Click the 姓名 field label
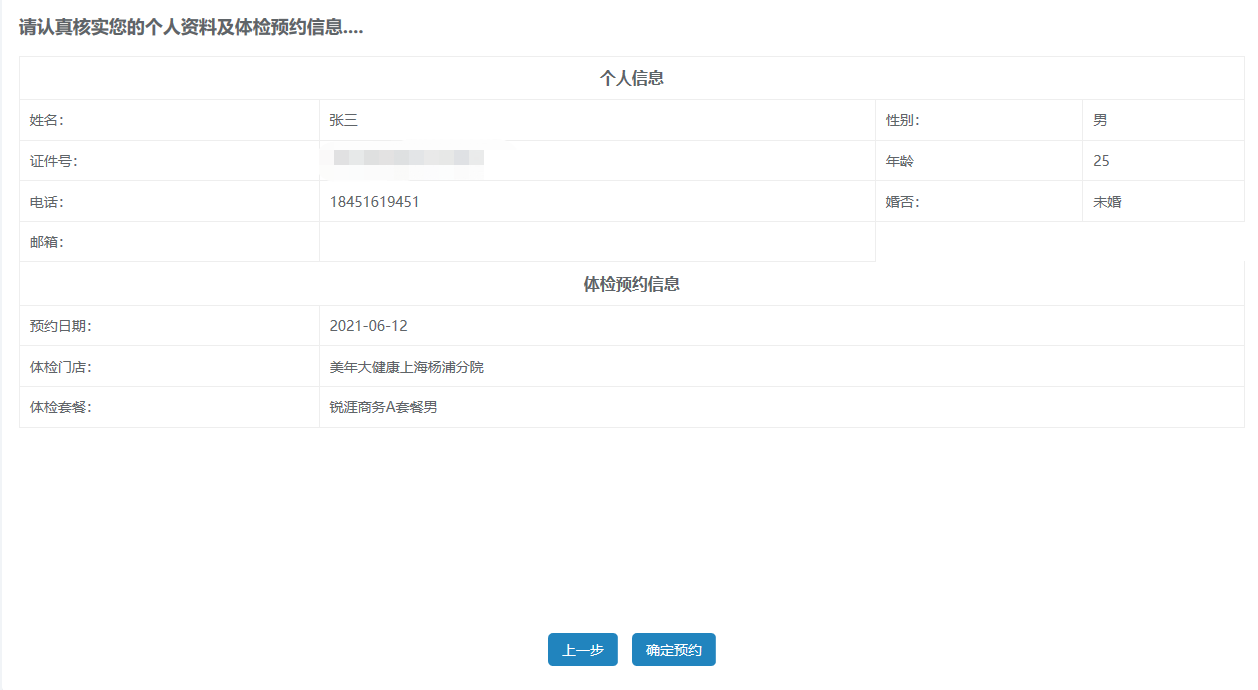The height and width of the screenshot is (690, 1258). click(46, 120)
